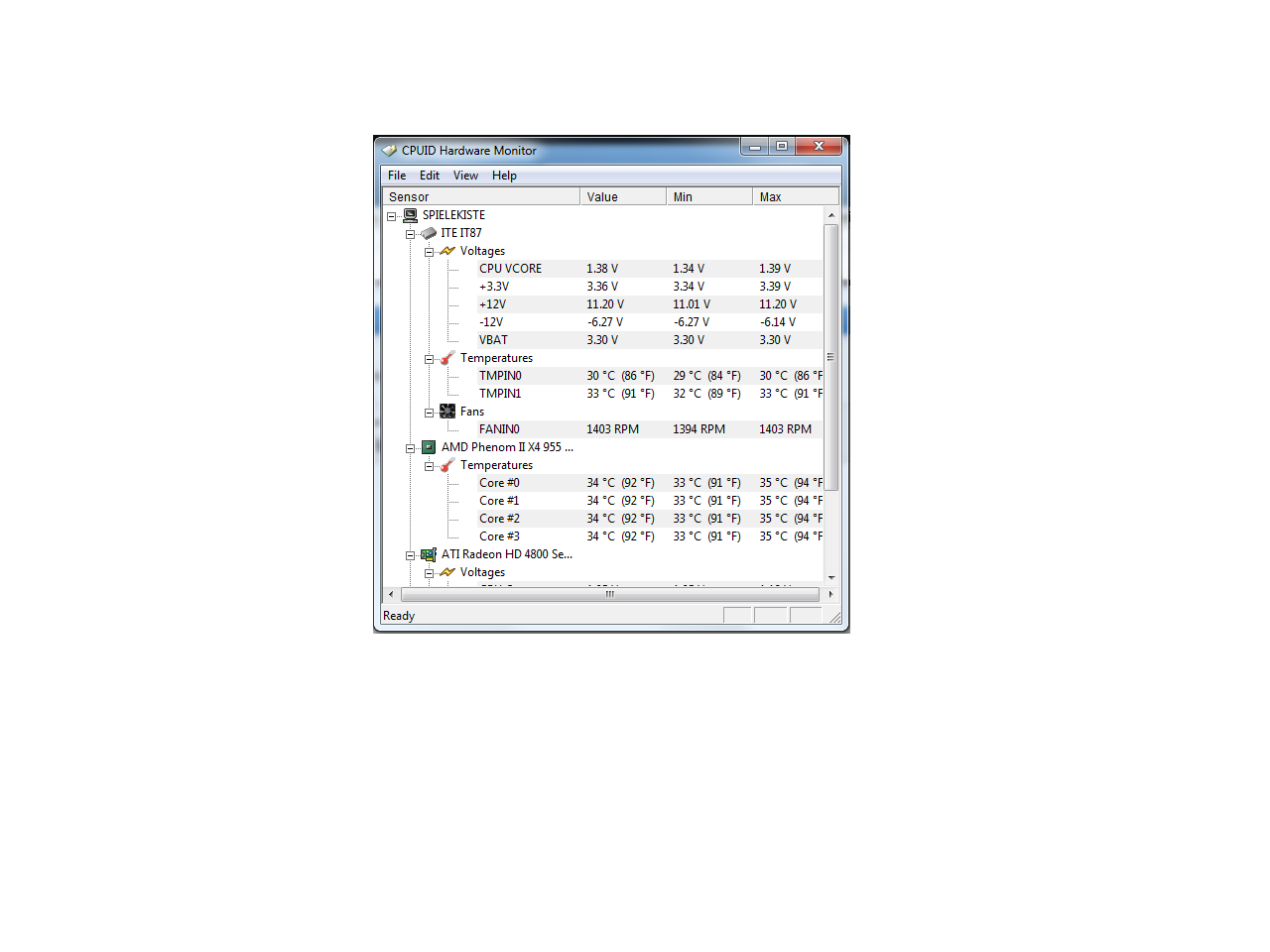
Task: Click the Max column header
Action: 796,196
